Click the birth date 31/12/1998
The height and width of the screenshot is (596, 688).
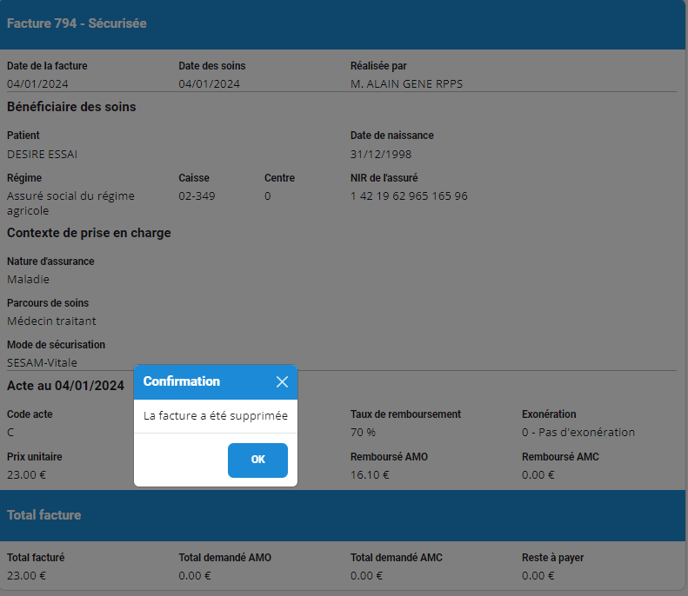(x=380, y=154)
